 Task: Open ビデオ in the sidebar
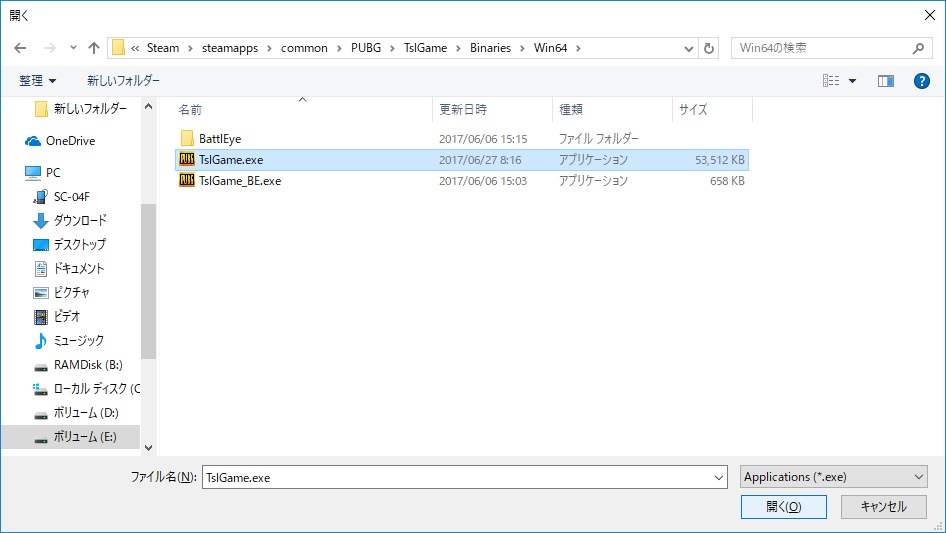coord(67,316)
